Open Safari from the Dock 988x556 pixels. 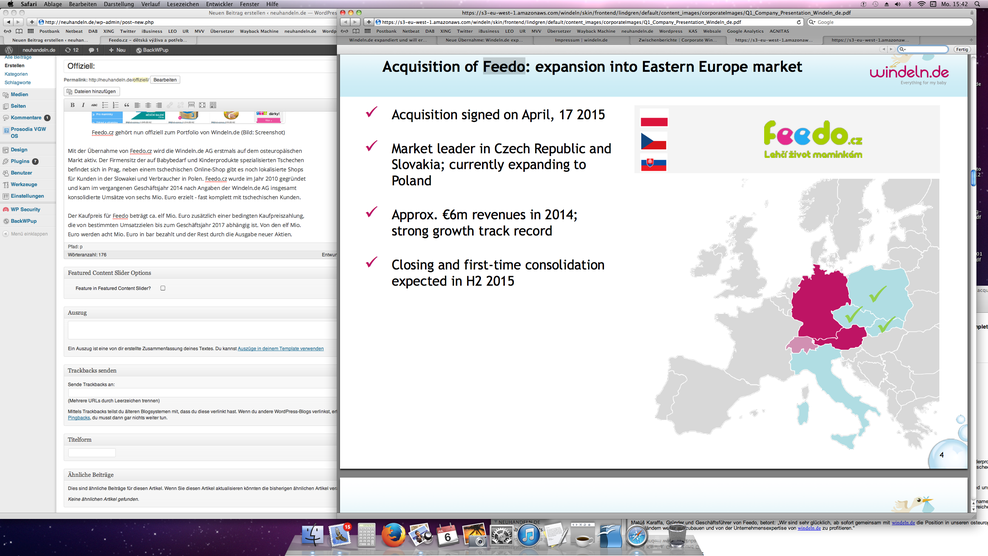point(637,535)
